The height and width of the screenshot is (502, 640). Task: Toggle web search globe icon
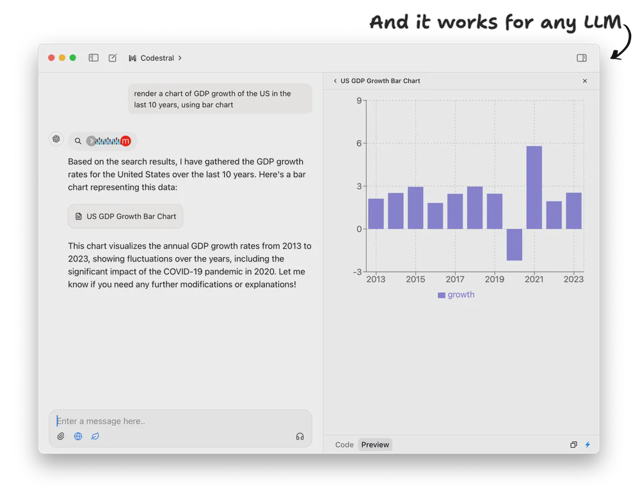[x=78, y=436]
